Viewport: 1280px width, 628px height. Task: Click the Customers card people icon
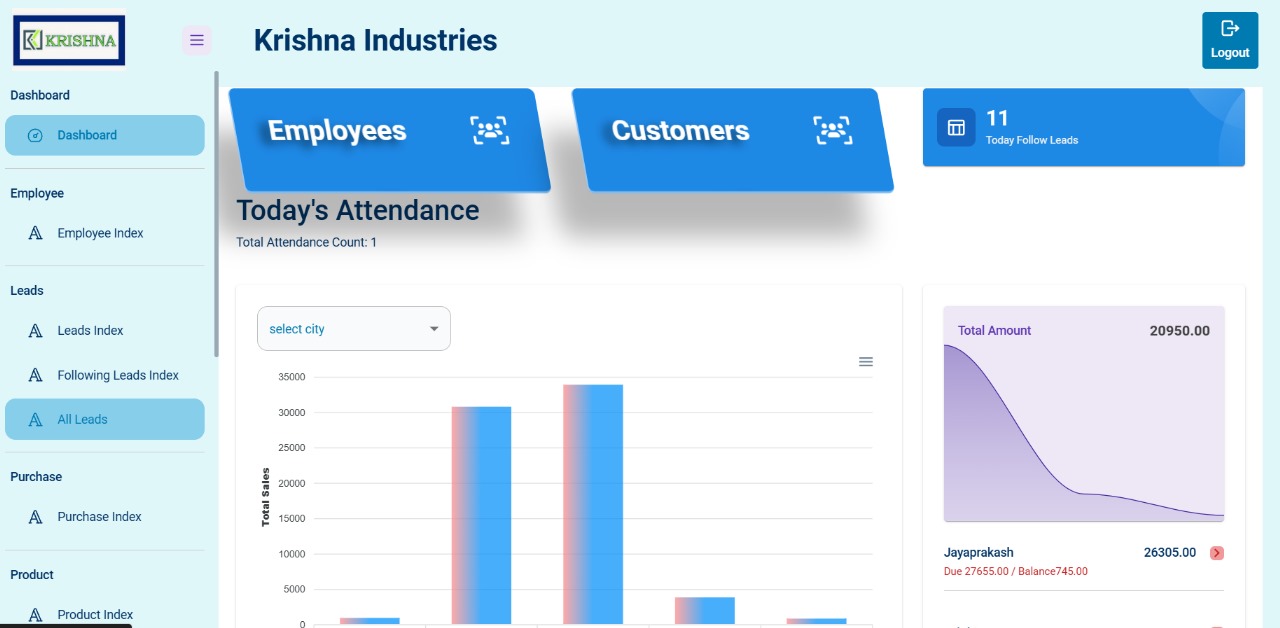pyautogui.click(x=832, y=130)
